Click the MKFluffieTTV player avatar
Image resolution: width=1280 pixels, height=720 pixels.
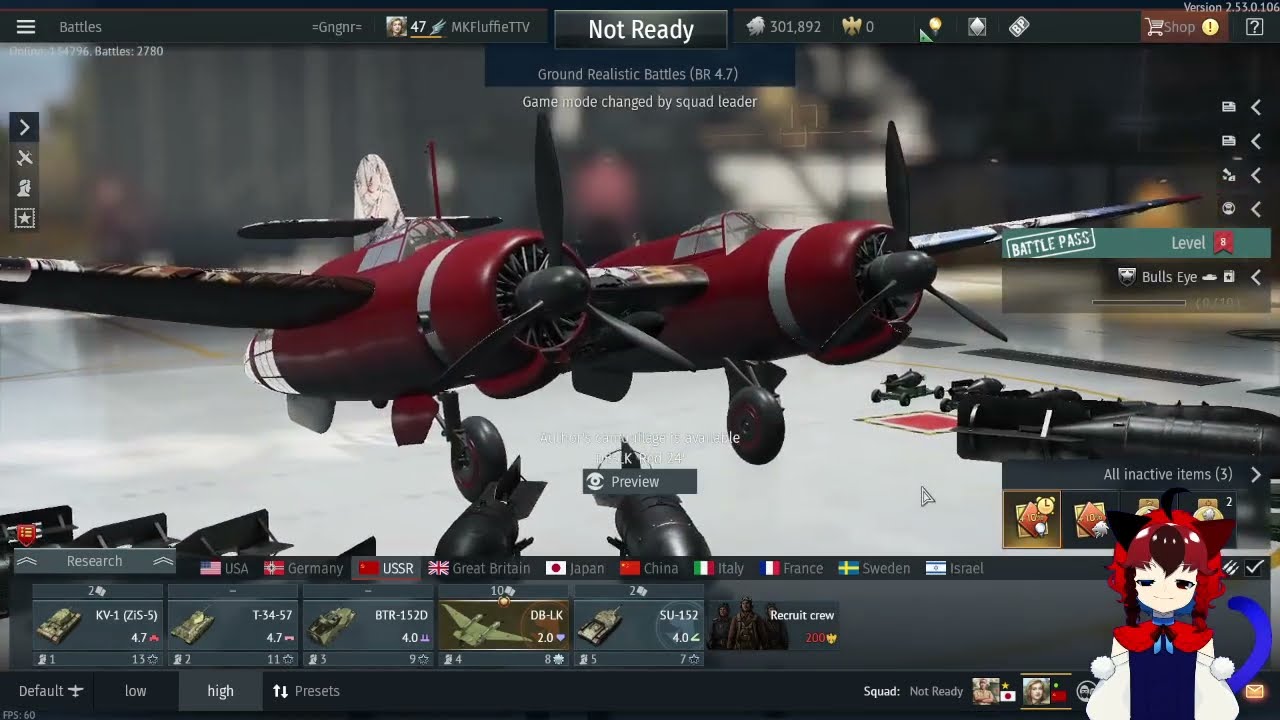pyautogui.click(x=397, y=27)
